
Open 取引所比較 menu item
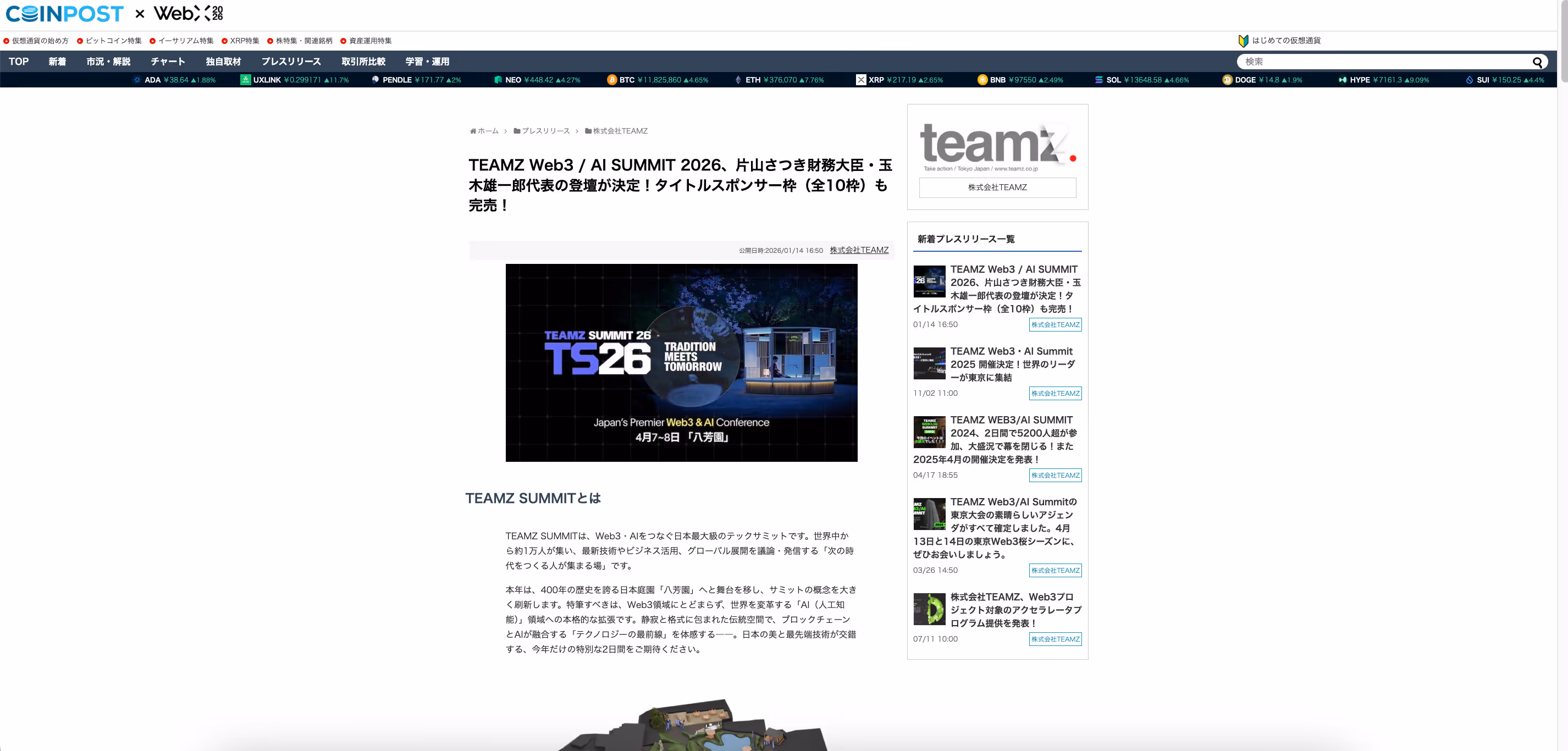[363, 62]
